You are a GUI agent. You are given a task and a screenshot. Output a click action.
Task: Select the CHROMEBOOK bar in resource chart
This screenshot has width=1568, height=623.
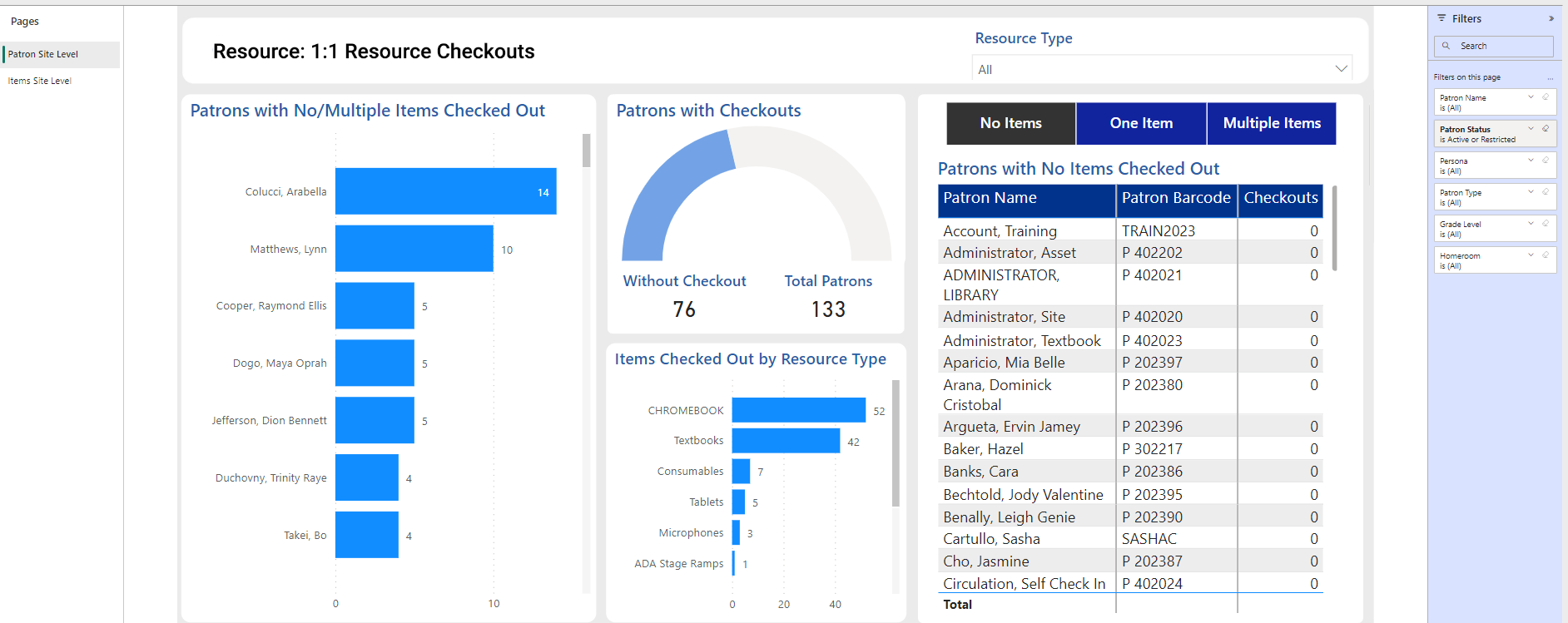pos(798,410)
